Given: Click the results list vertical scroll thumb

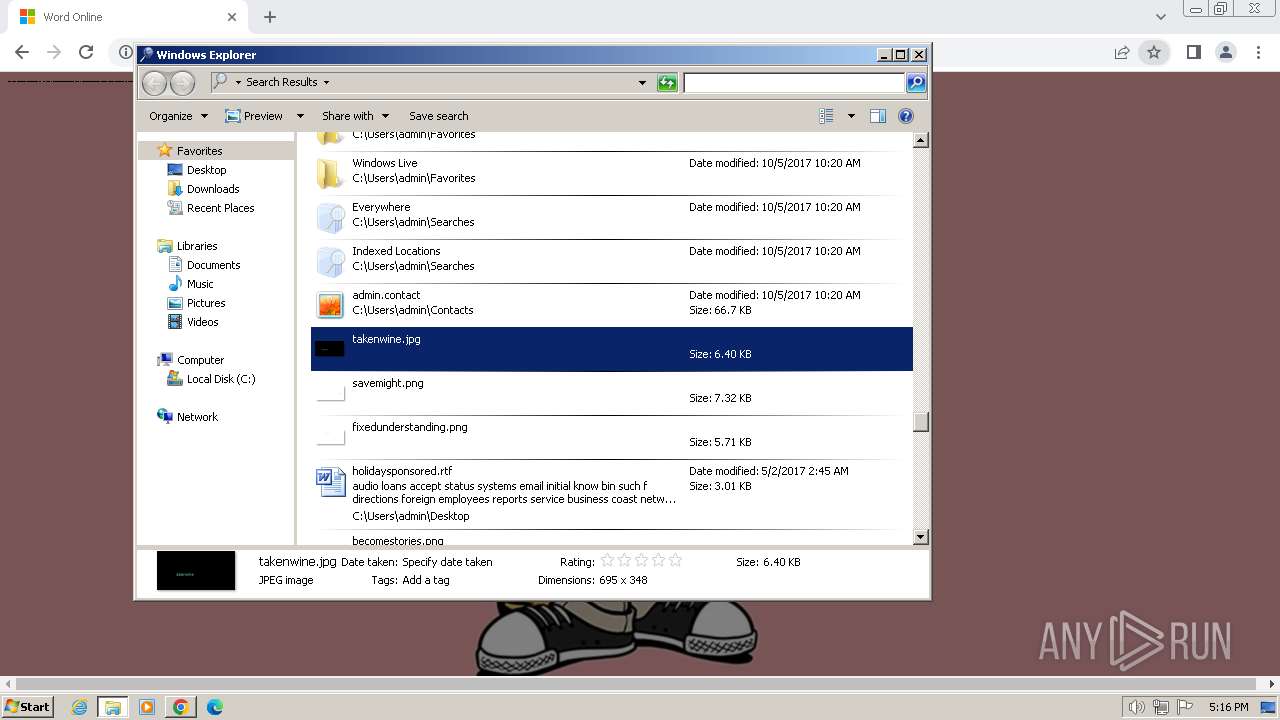Looking at the screenshot, I should [x=921, y=422].
